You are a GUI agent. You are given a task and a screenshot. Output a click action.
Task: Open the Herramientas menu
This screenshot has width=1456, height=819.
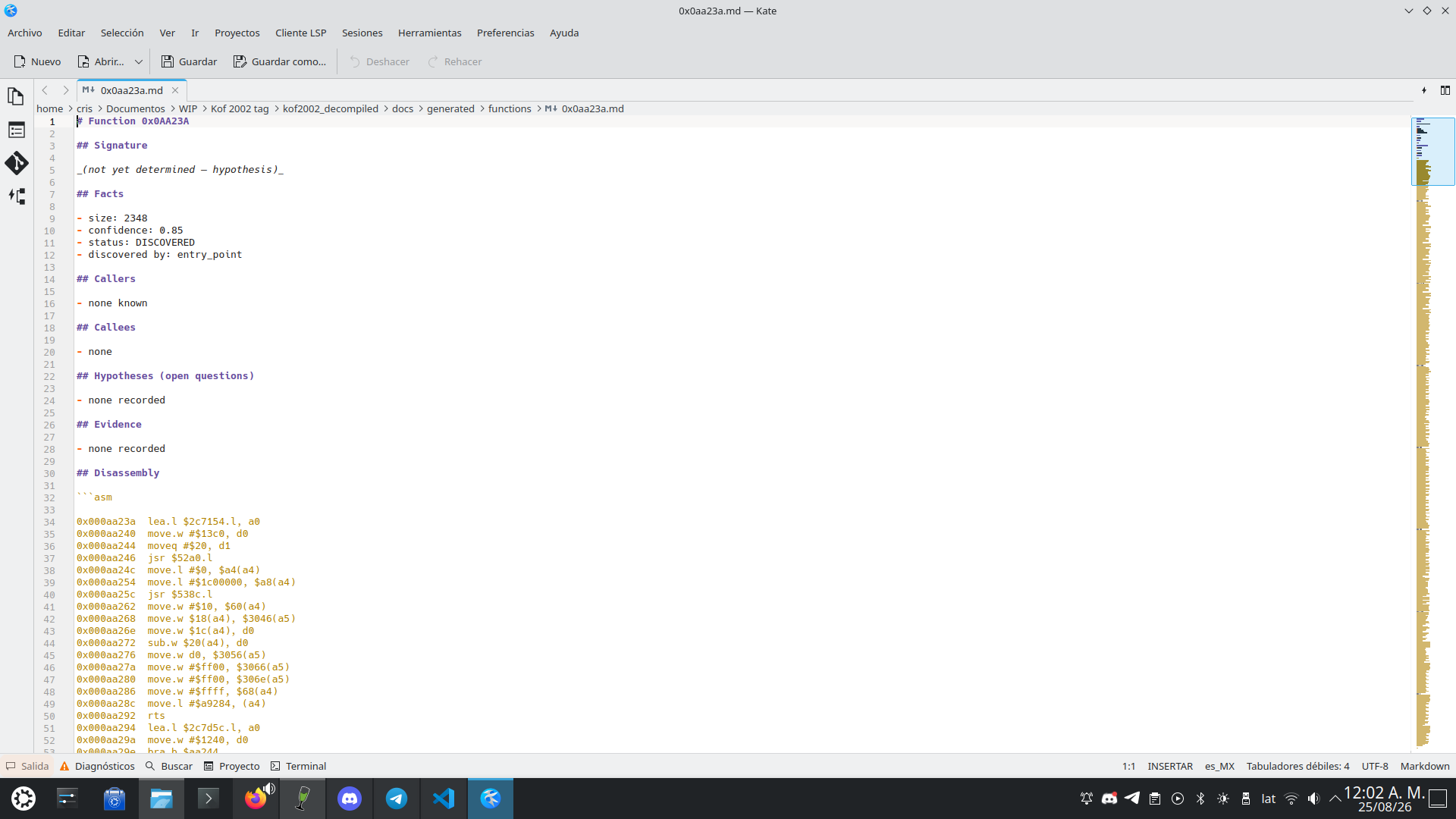[430, 33]
